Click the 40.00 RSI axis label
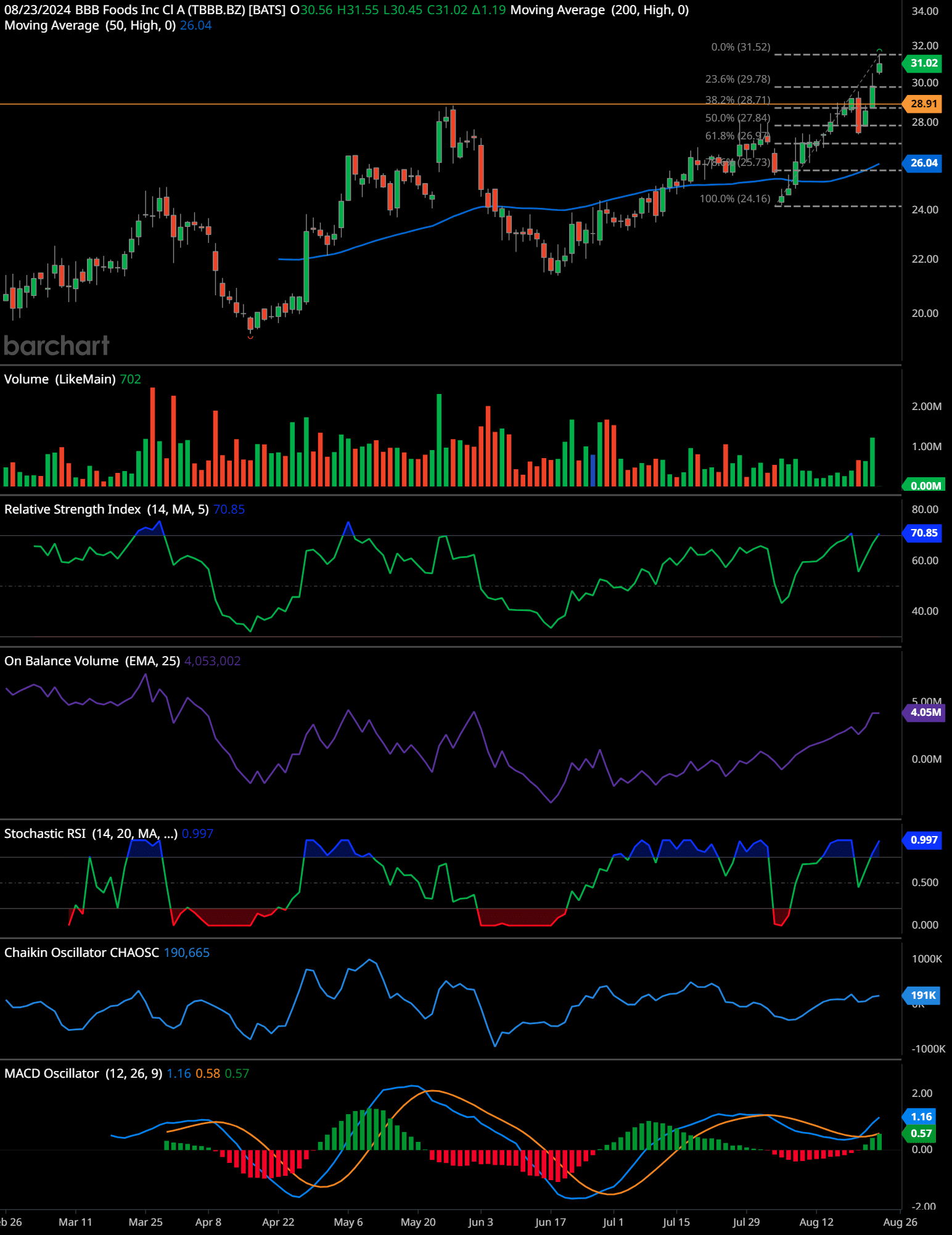Image resolution: width=952 pixels, height=1235 pixels. click(x=925, y=611)
